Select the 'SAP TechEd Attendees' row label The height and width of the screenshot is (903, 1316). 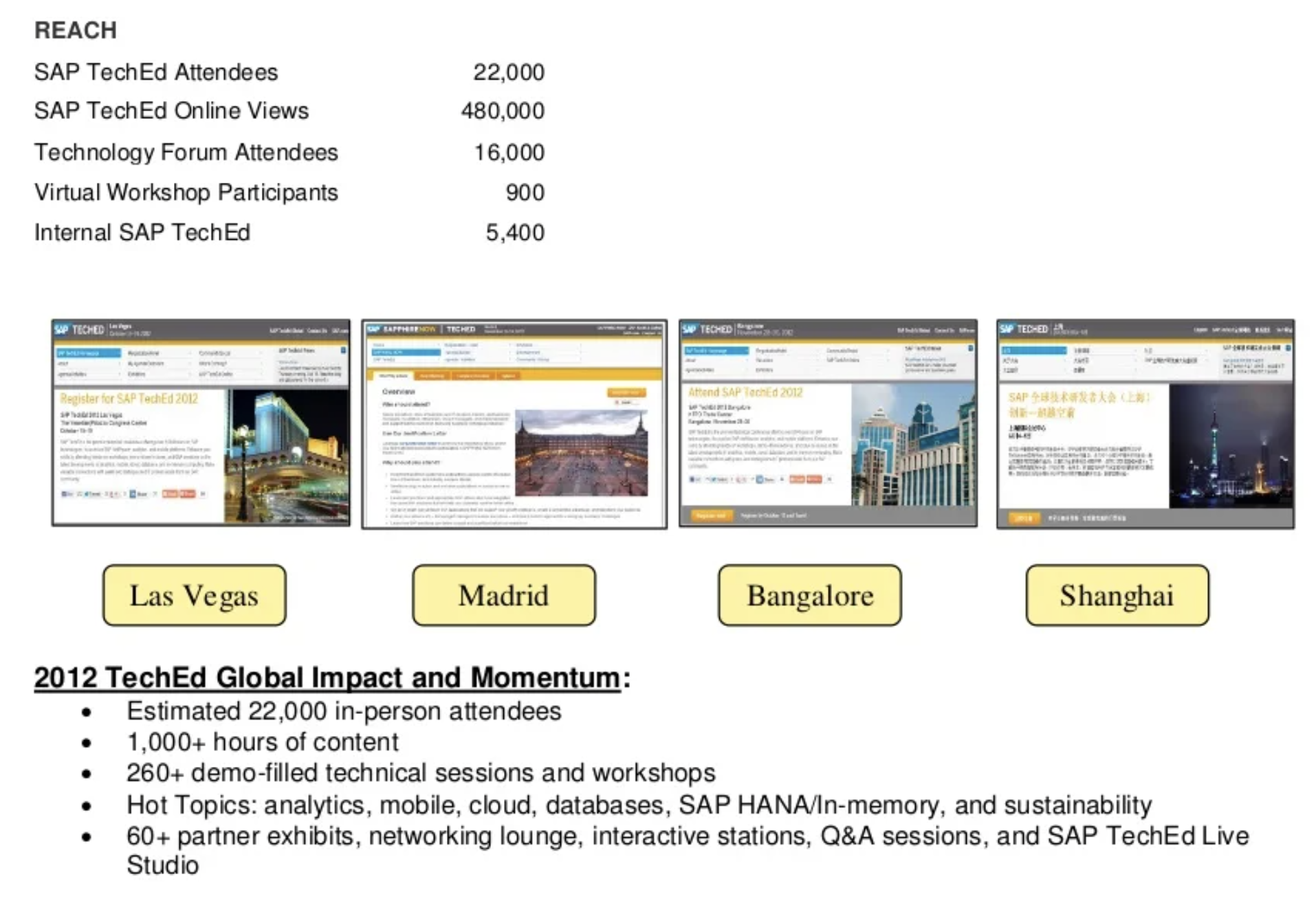[156, 72]
